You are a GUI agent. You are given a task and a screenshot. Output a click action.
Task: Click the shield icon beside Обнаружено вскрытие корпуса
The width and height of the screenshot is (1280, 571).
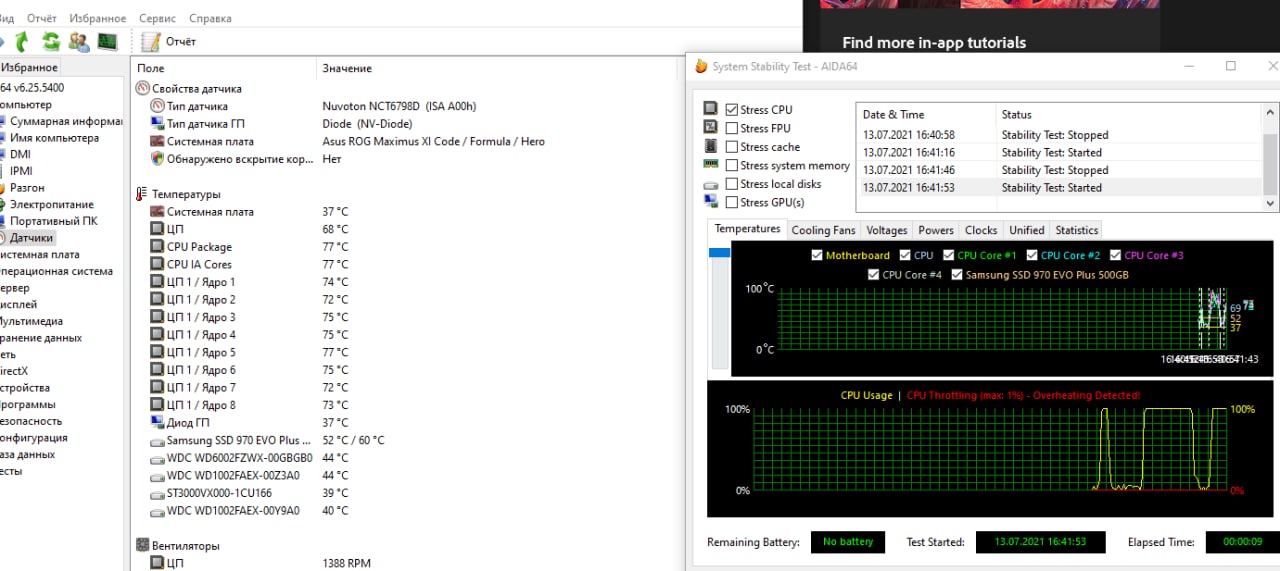coord(157,158)
